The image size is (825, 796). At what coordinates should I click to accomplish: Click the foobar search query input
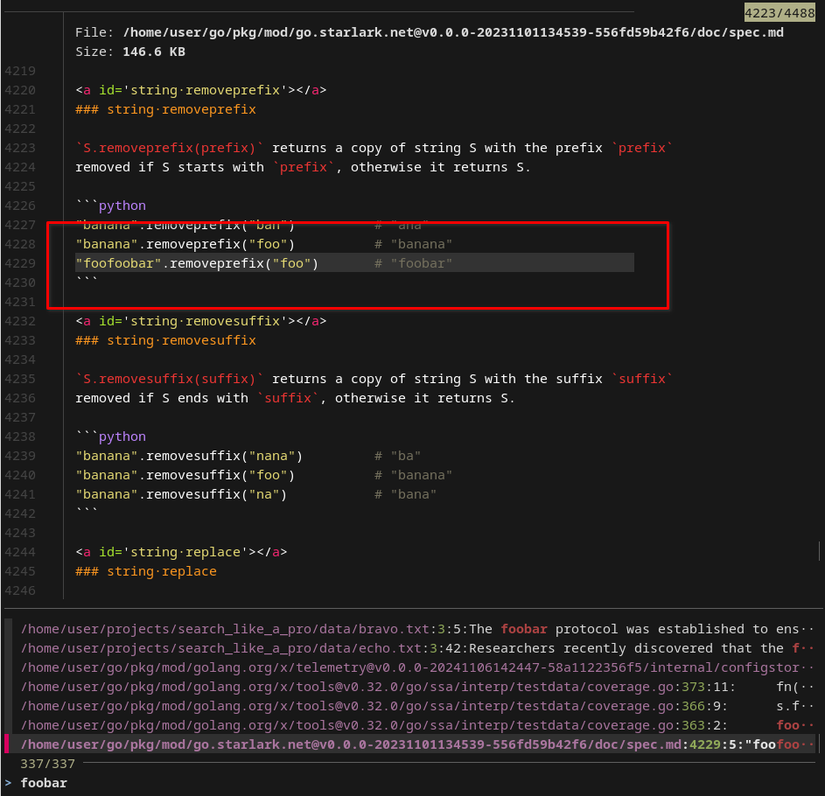(x=44, y=783)
